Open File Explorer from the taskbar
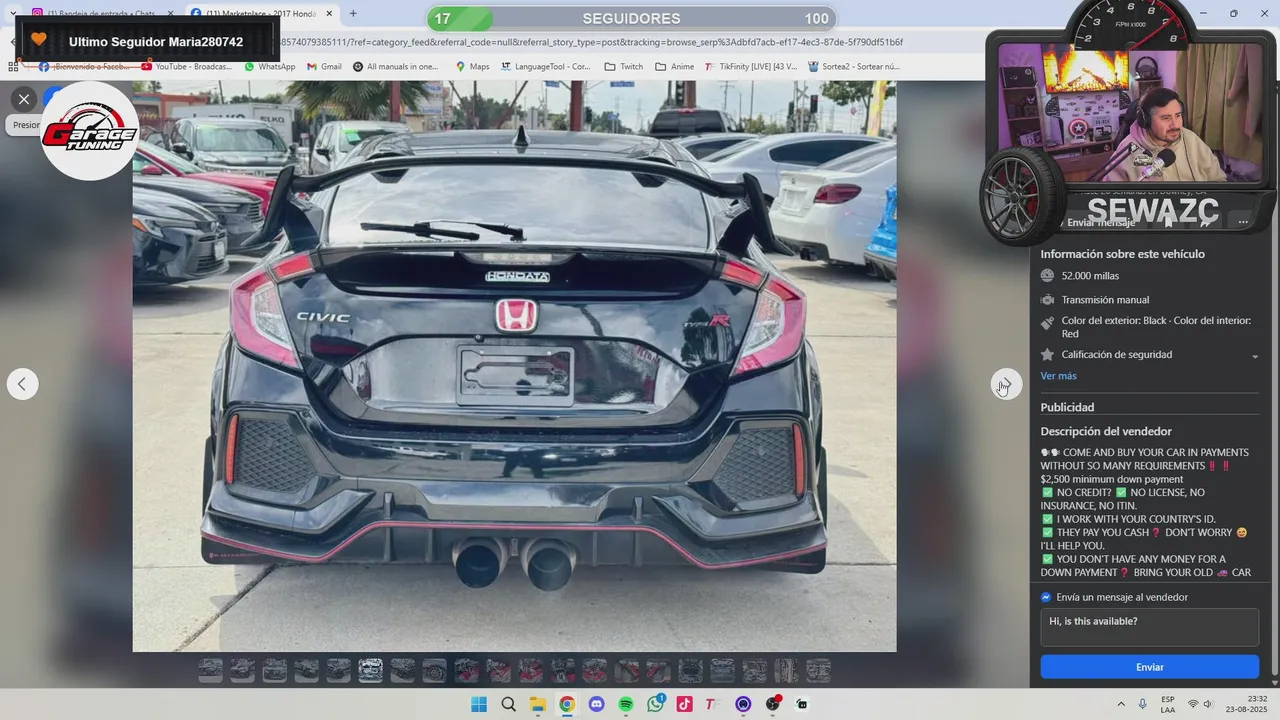 tap(537, 704)
